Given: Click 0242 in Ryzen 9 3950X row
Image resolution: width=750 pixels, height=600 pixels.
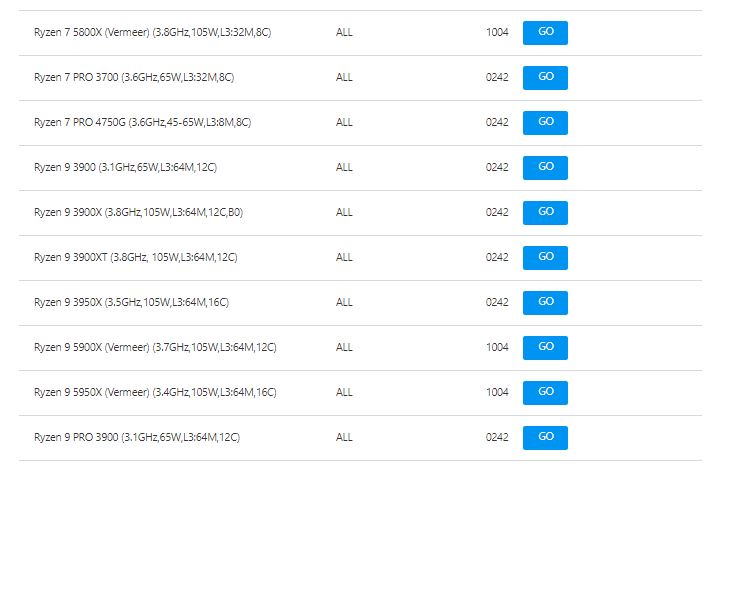Looking at the screenshot, I should (x=497, y=302).
